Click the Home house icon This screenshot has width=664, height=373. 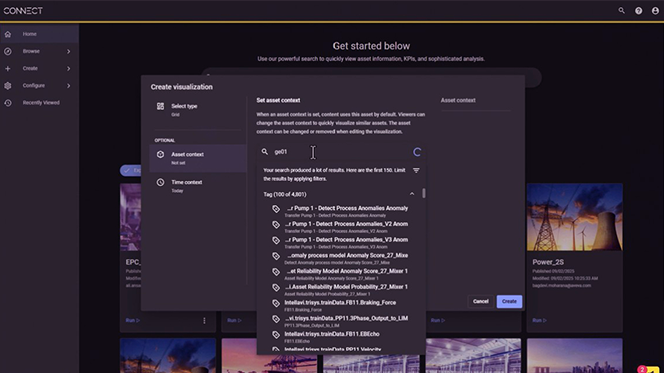[8, 34]
